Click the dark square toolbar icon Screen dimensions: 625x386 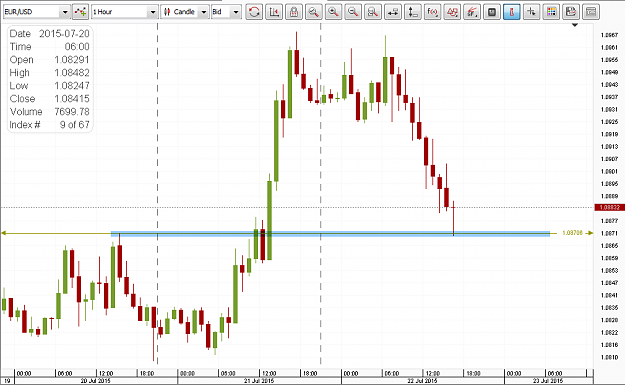coord(492,12)
